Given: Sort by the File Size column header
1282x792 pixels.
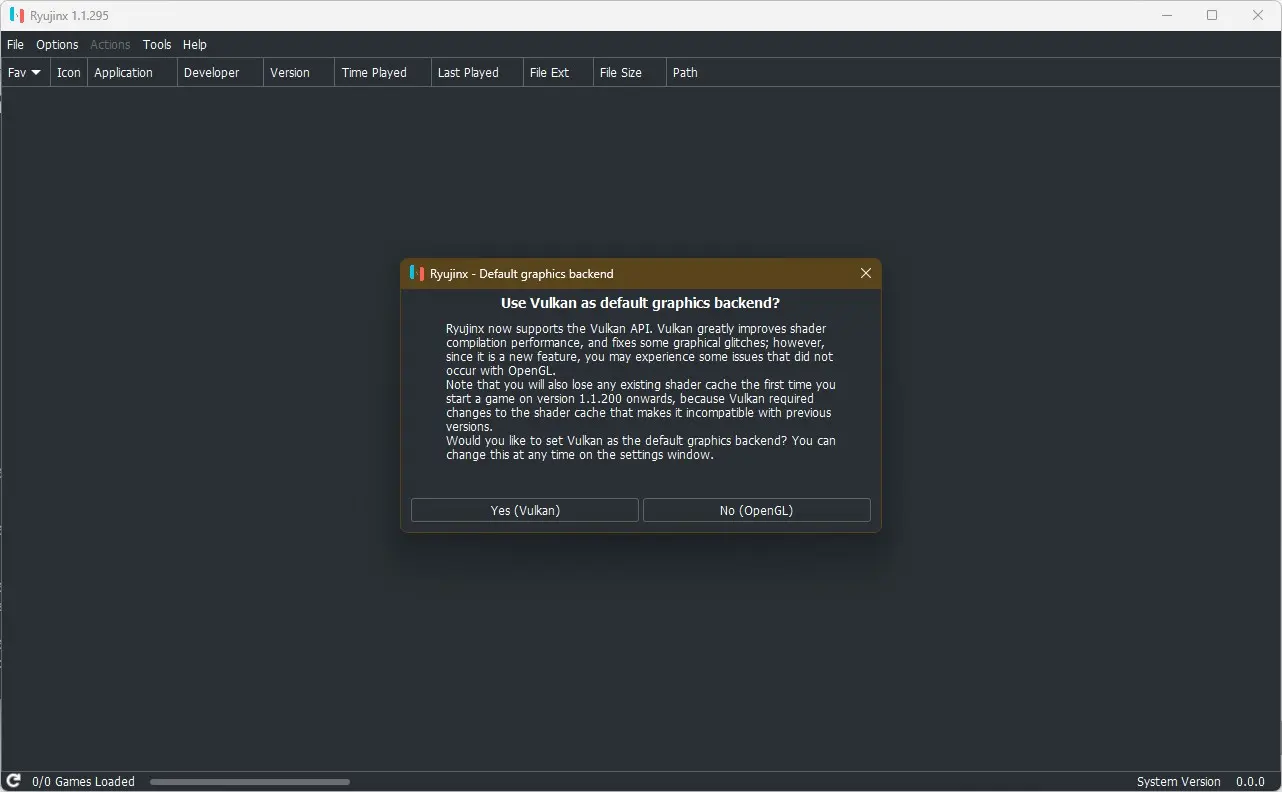Looking at the screenshot, I should tap(629, 72).
